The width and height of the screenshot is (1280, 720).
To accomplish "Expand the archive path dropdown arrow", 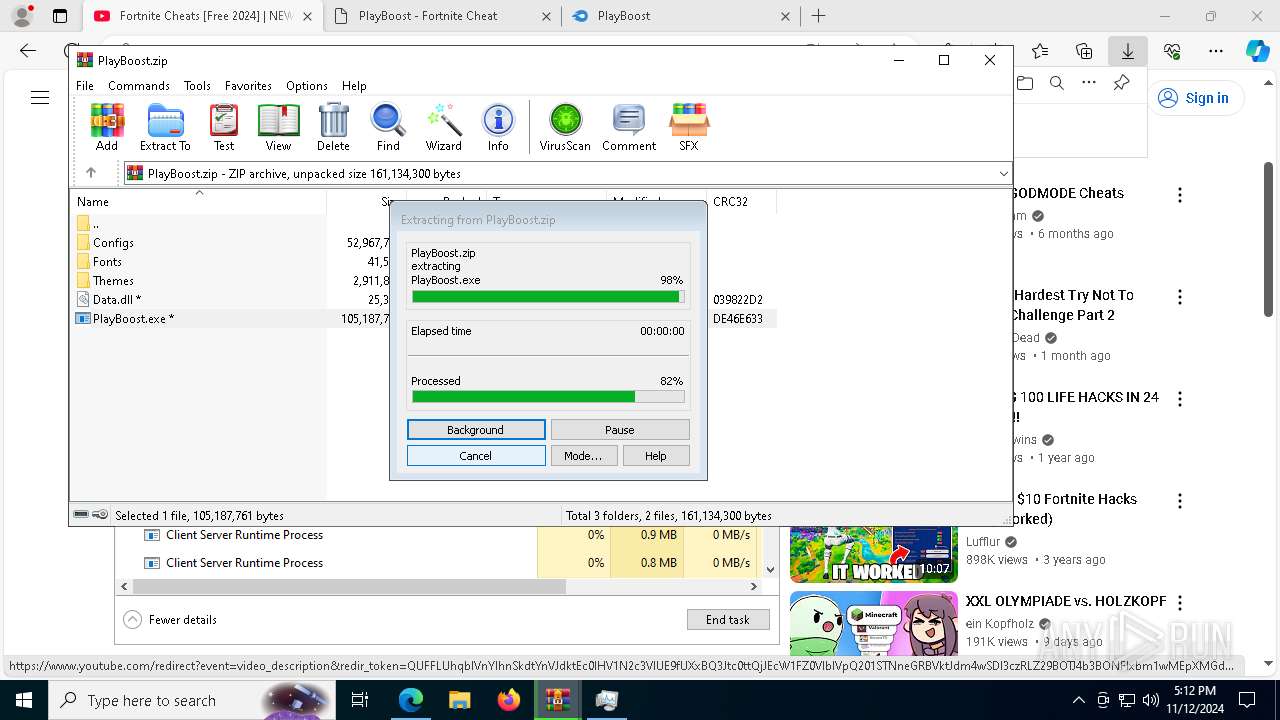I will point(1003,174).
